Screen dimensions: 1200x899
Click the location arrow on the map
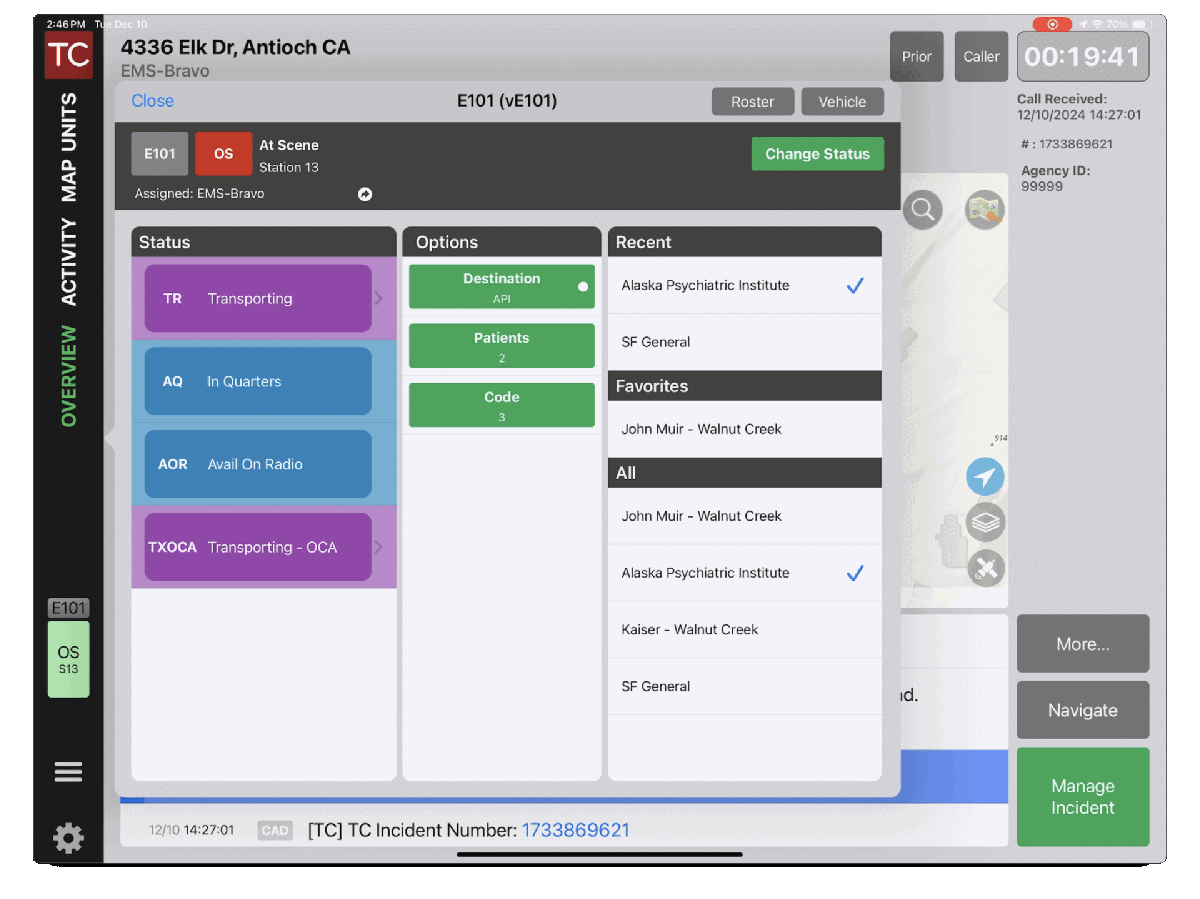pyautogui.click(x=985, y=477)
